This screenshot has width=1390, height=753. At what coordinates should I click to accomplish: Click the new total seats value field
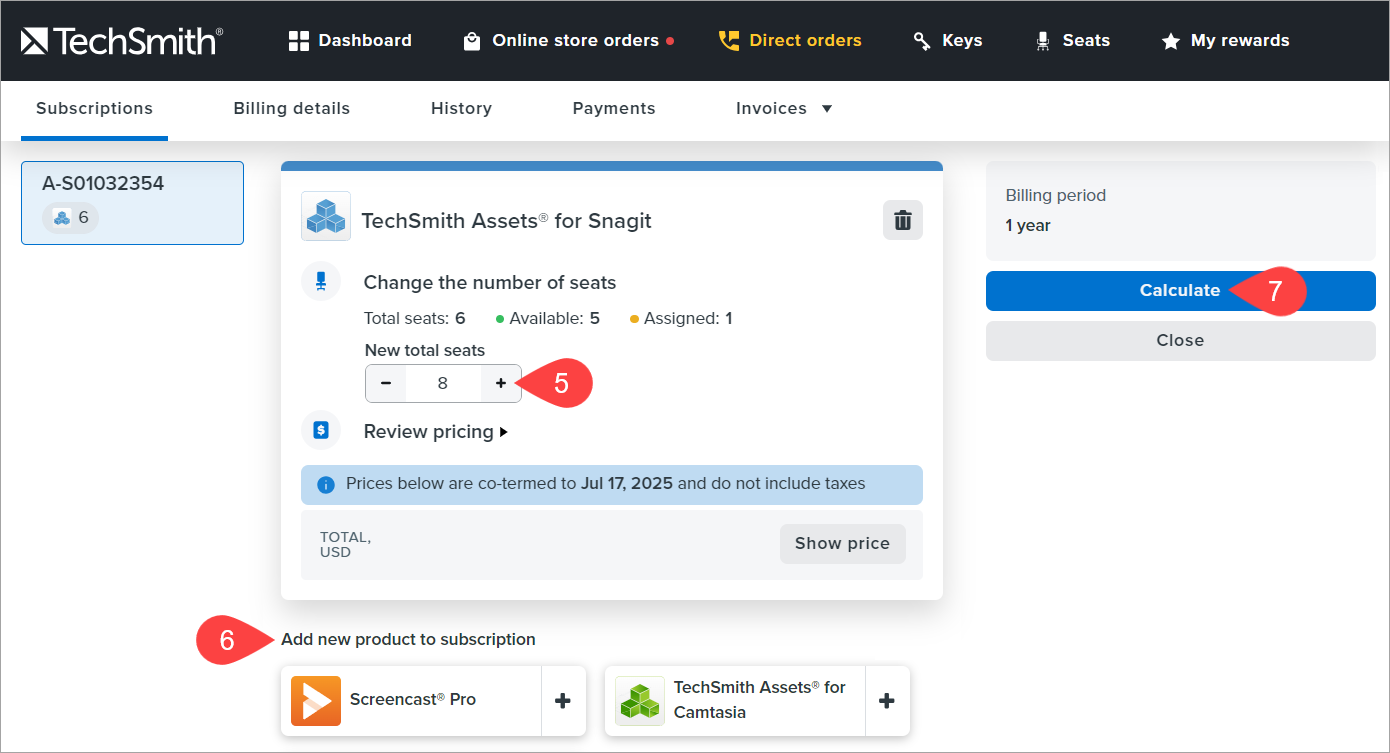tap(443, 383)
